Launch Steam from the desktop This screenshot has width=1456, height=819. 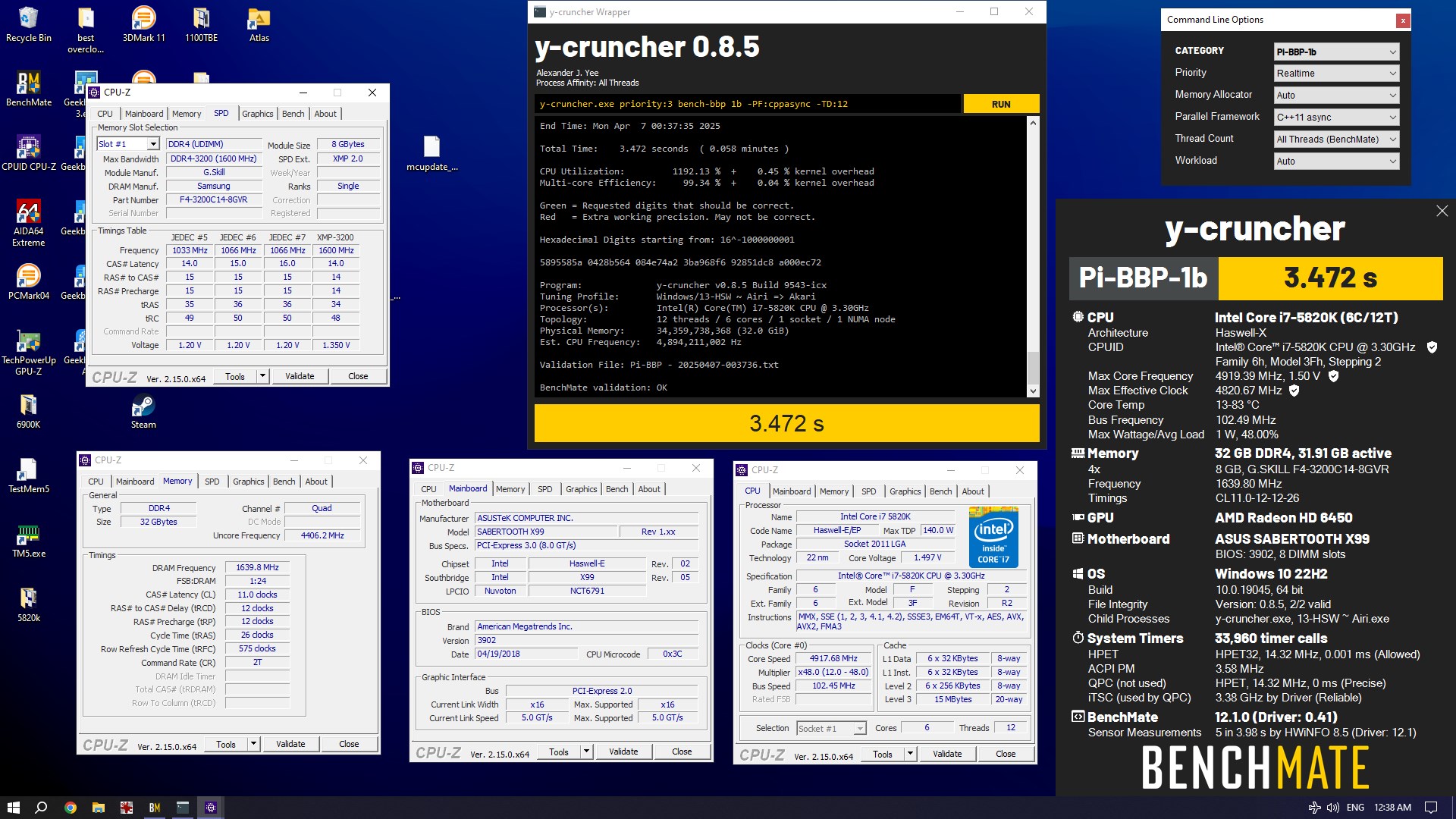(143, 411)
